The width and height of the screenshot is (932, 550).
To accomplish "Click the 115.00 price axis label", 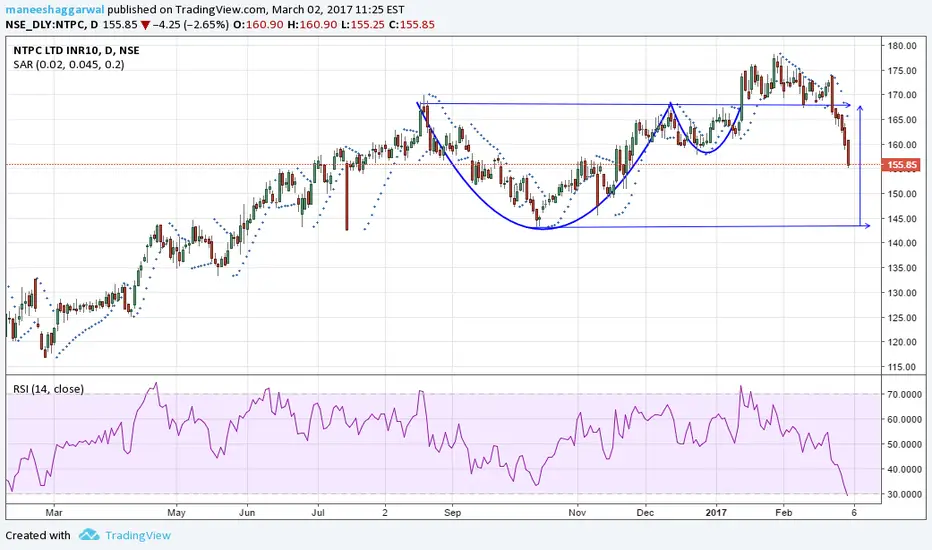I will (x=902, y=367).
